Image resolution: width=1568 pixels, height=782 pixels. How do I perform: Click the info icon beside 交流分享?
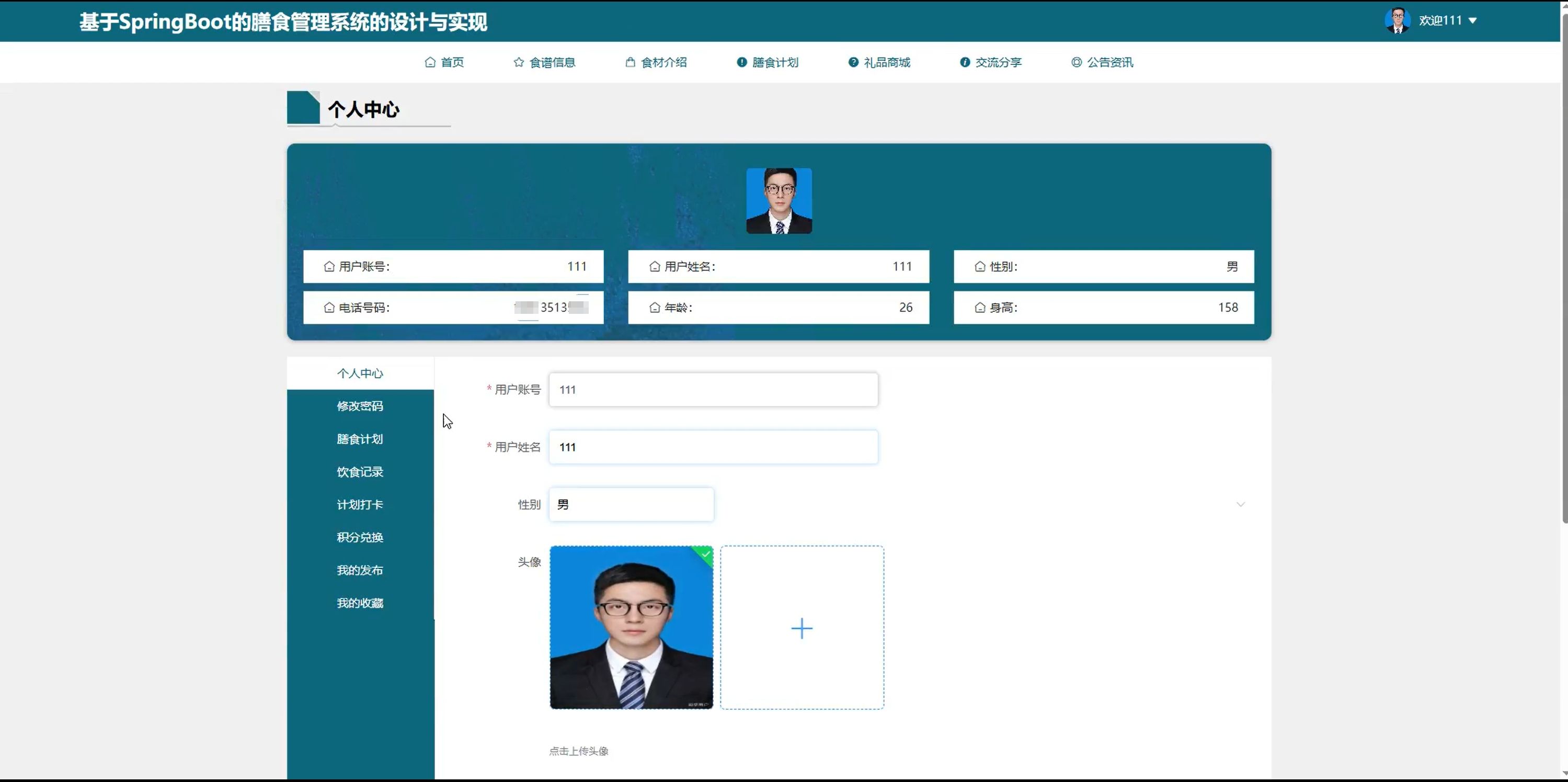pyautogui.click(x=965, y=62)
